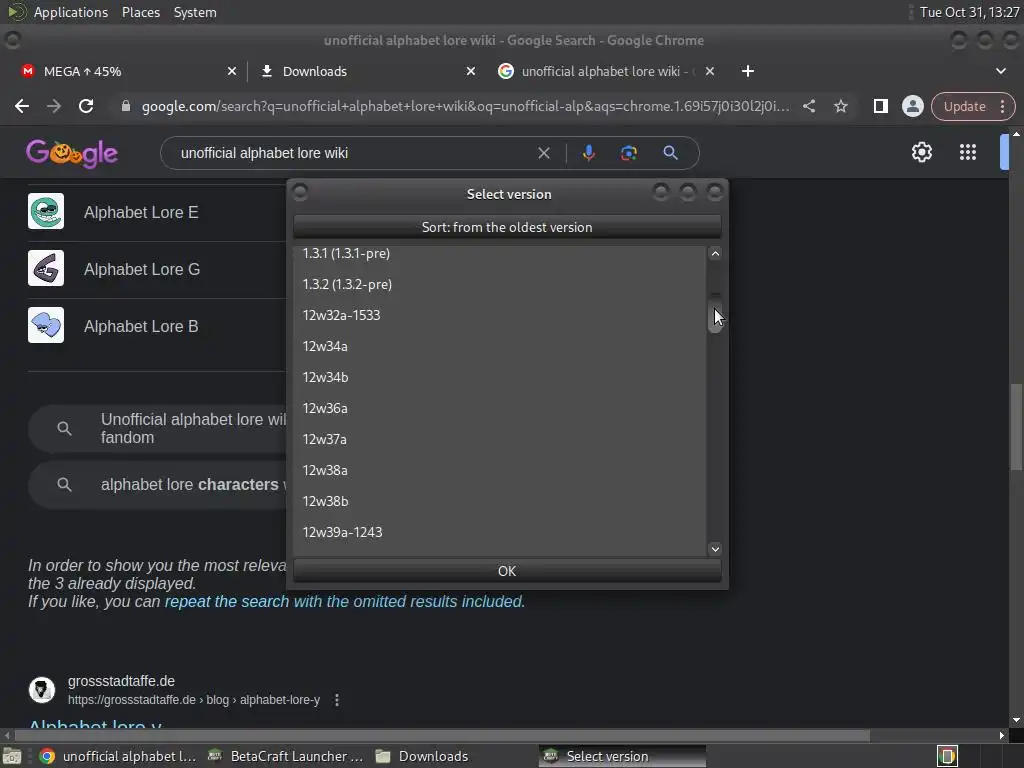Go back to the previous page in Chrome
1024x768 pixels.
[22, 106]
